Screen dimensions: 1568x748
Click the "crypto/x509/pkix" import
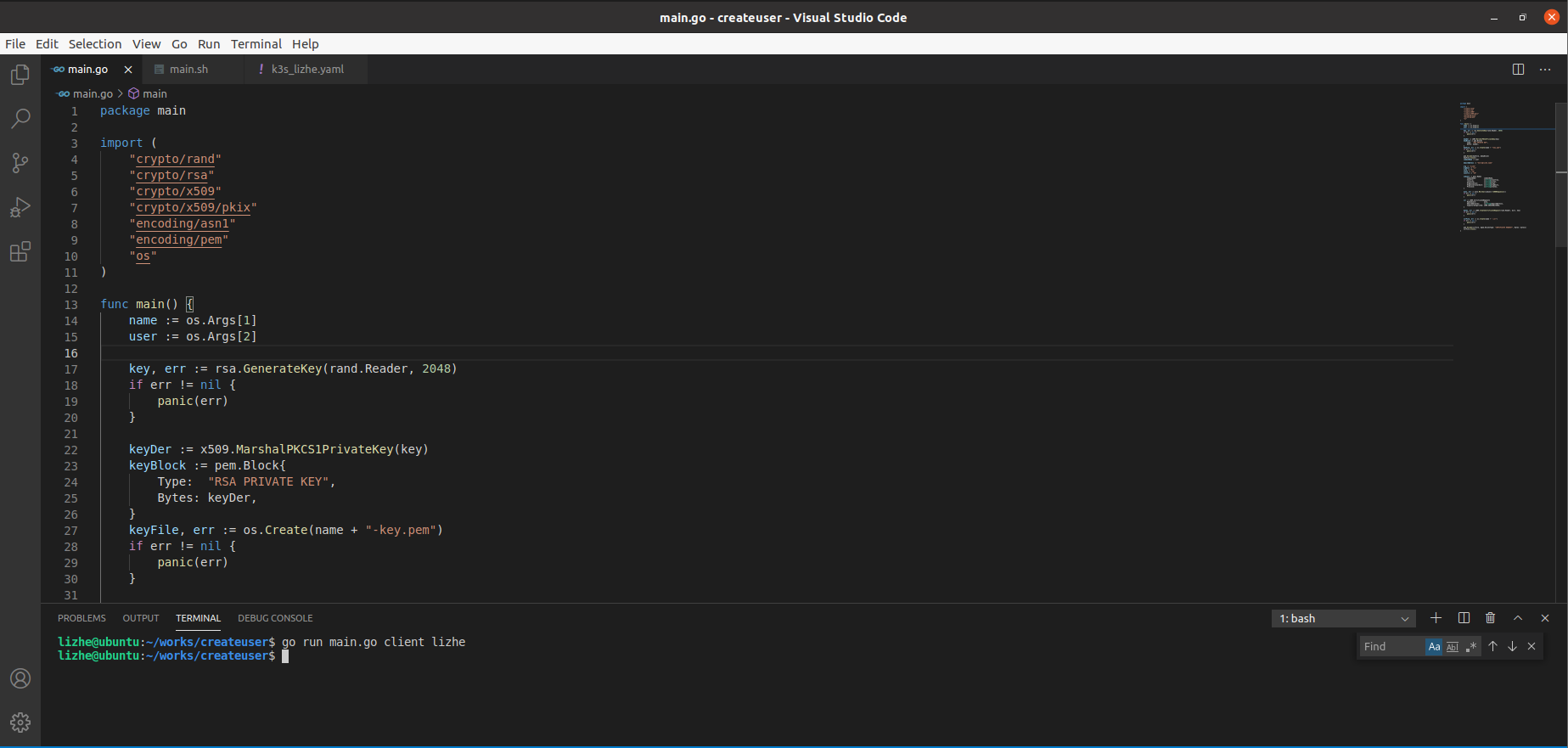pyautogui.click(x=194, y=208)
